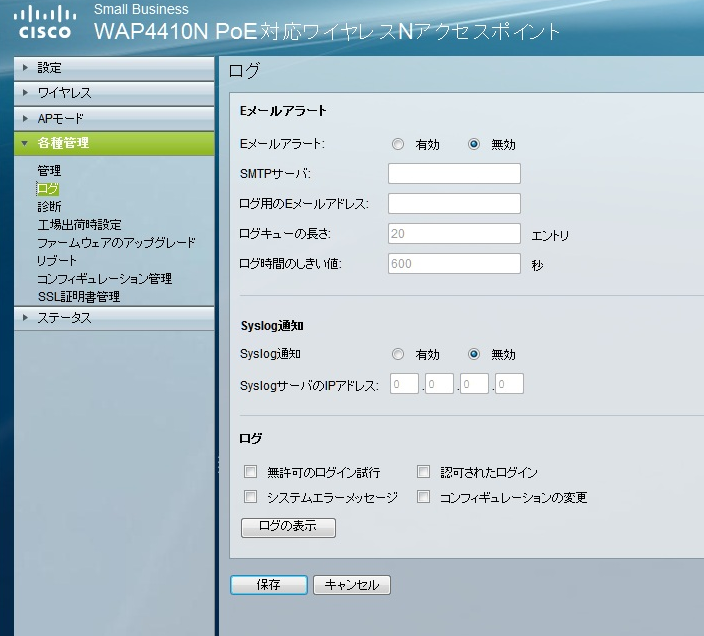Click the WAP4410N product title text
Image resolution: width=704 pixels, height=636 pixels.
[327, 31]
